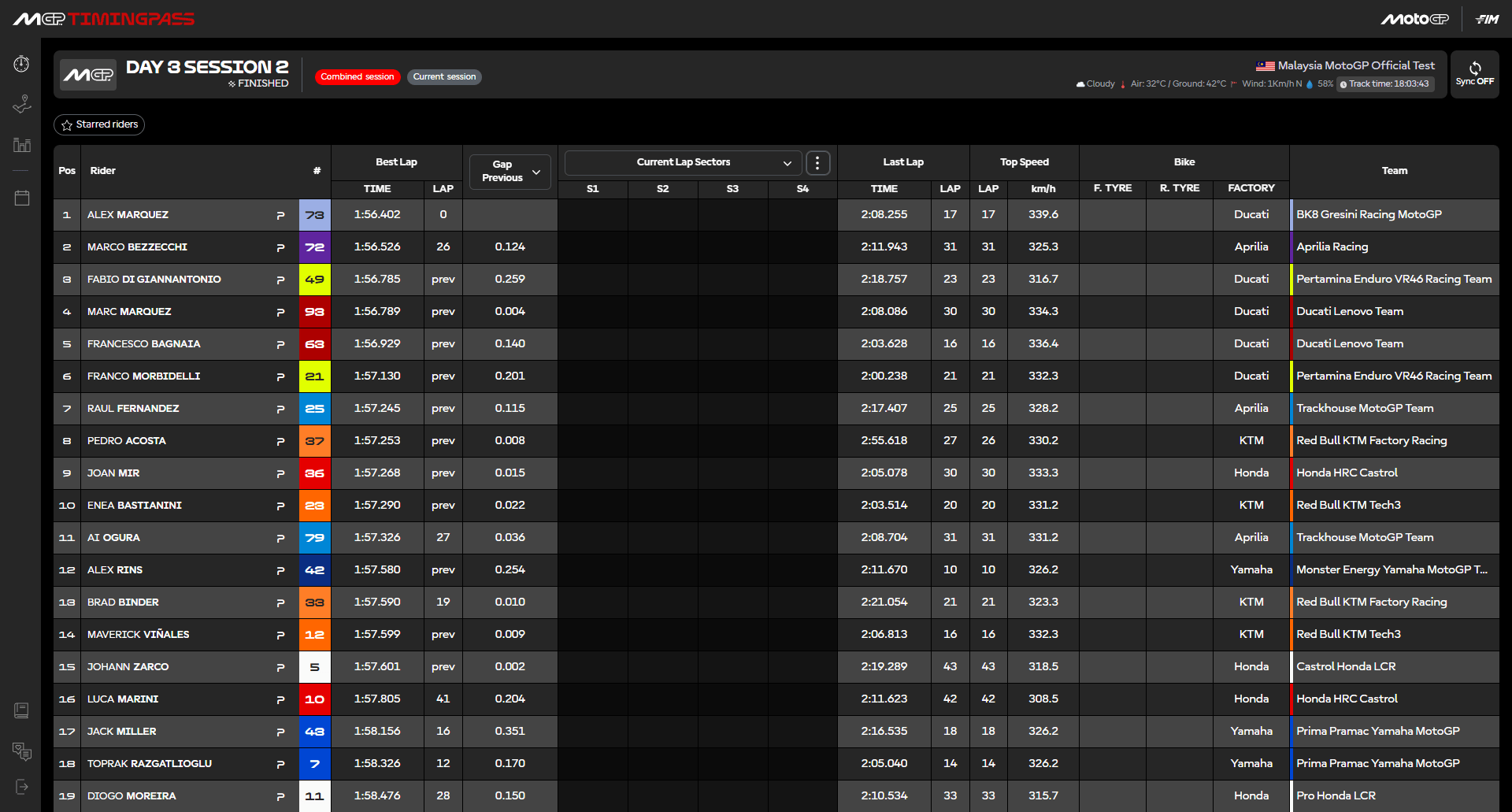Click the pit P icon on Alex Marquez row
The height and width of the screenshot is (812, 1512).
pos(280,215)
